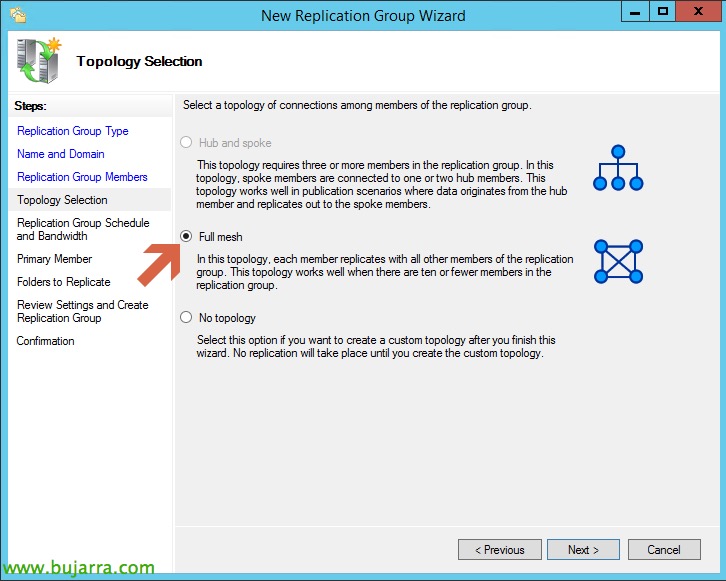Click the 'Select a topology of connections' instruction text
This screenshot has height=581, width=726.
357,105
